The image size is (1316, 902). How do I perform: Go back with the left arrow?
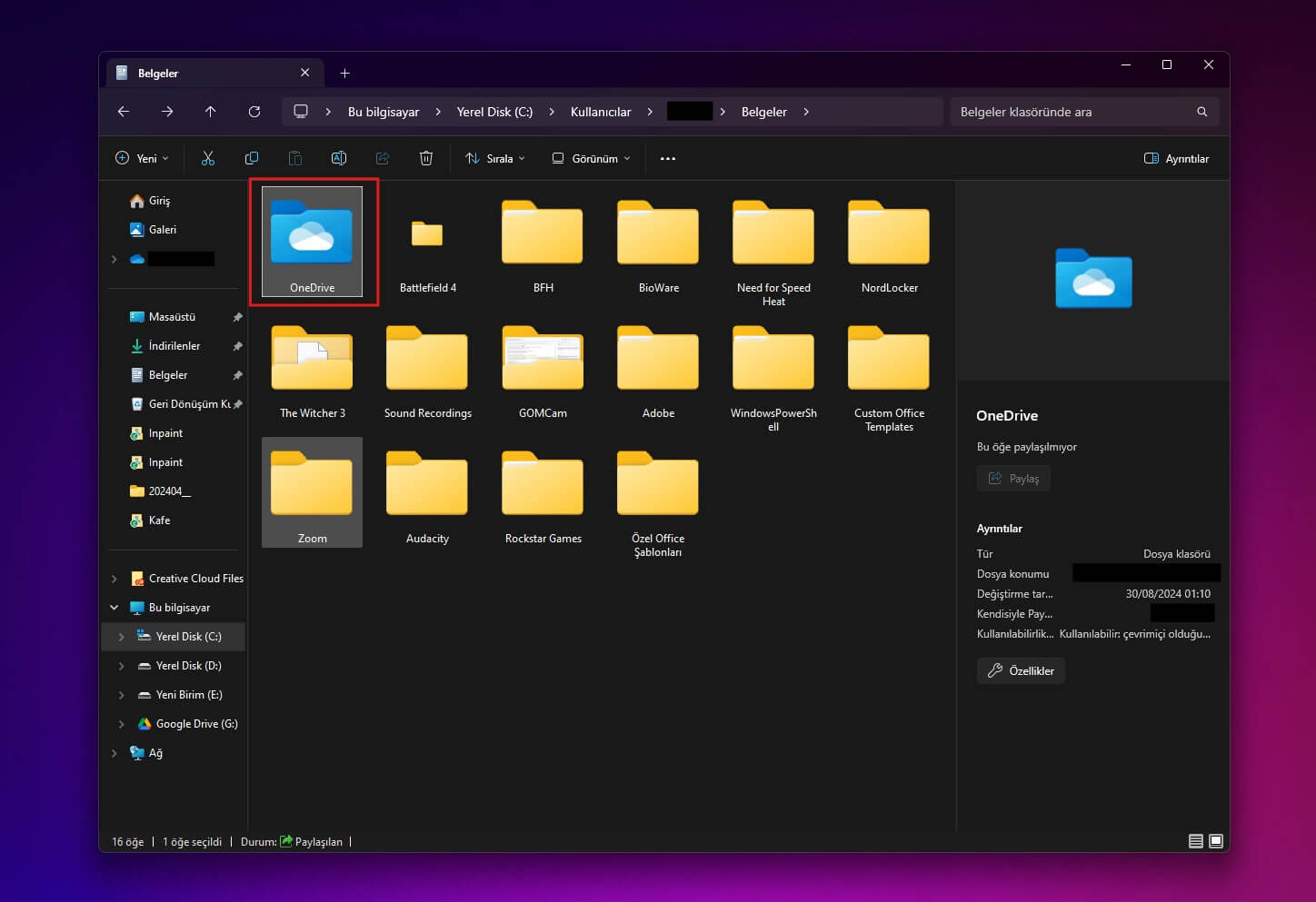(124, 112)
